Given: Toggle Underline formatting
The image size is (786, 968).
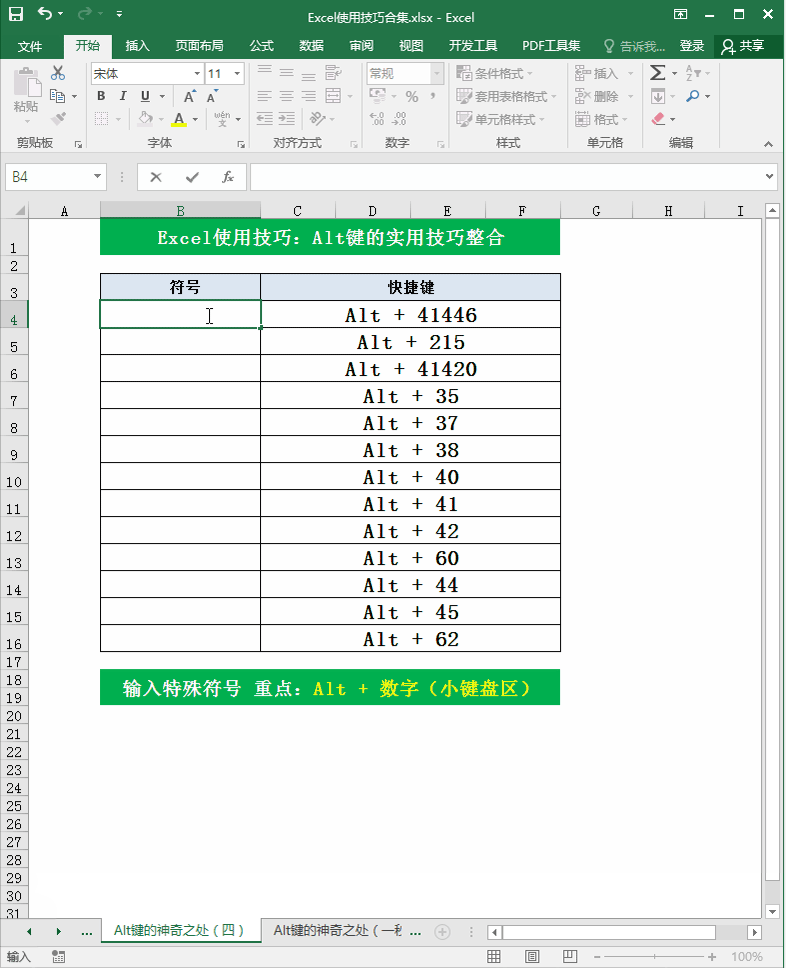Looking at the screenshot, I should pos(145,96).
